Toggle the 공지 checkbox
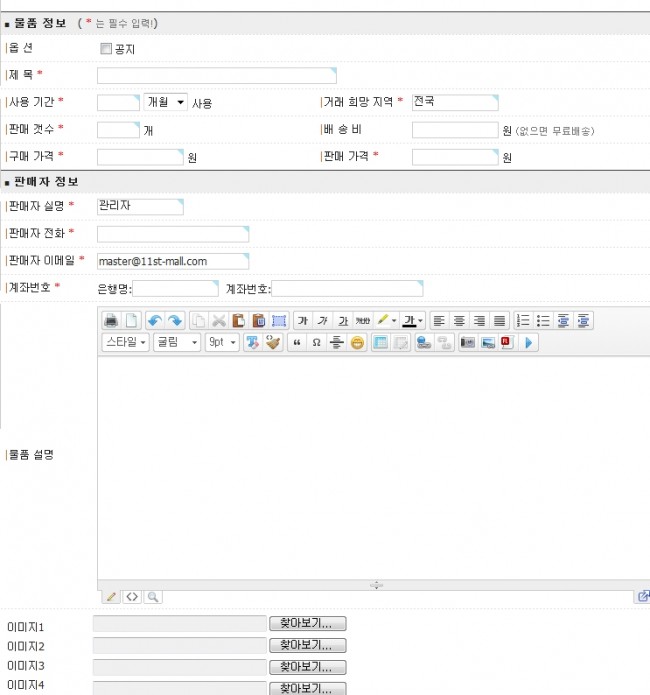Viewport: 650px width, 695px height. [x=106, y=48]
